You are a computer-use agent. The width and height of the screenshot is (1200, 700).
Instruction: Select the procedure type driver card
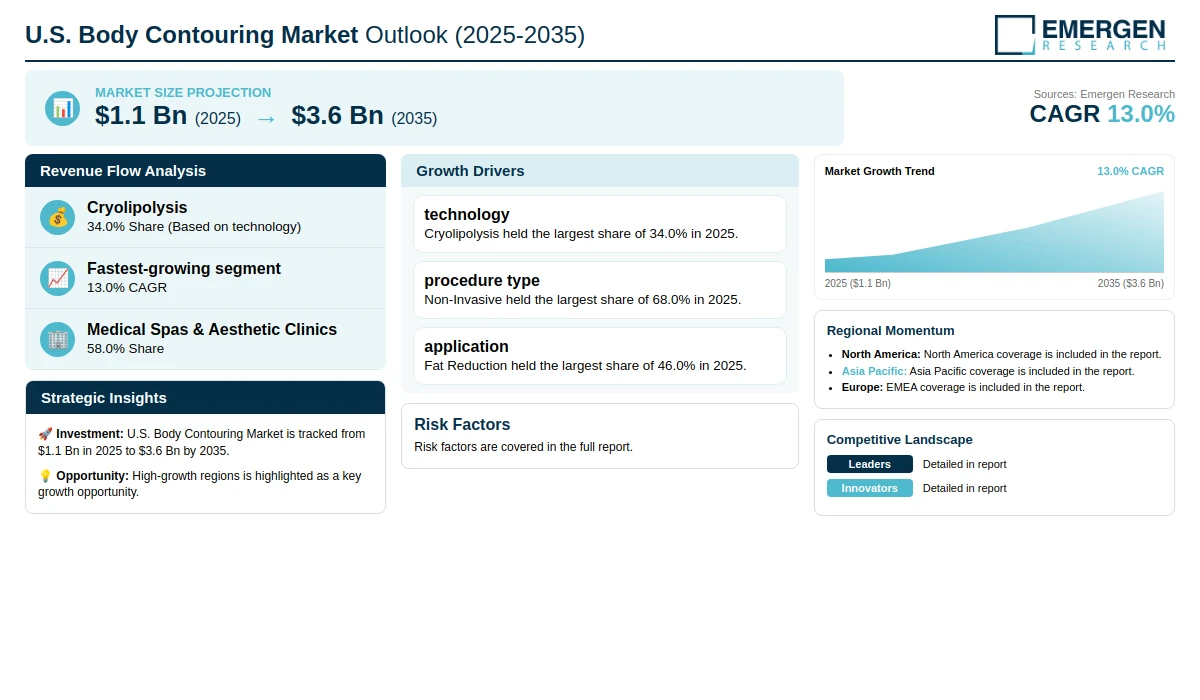pos(600,290)
